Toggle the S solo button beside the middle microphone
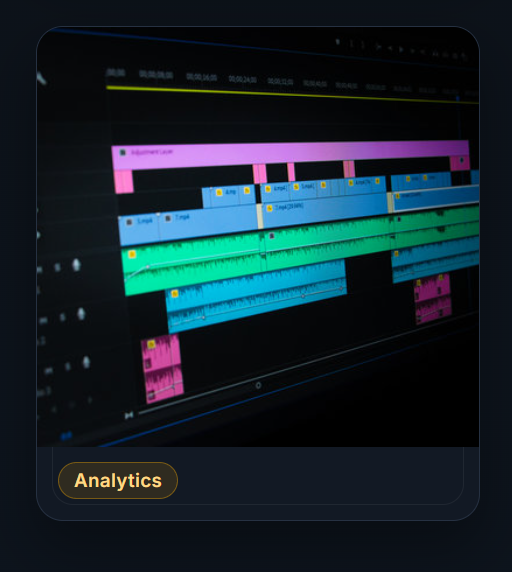Screen dimensions: 512x572 [x=62, y=317]
